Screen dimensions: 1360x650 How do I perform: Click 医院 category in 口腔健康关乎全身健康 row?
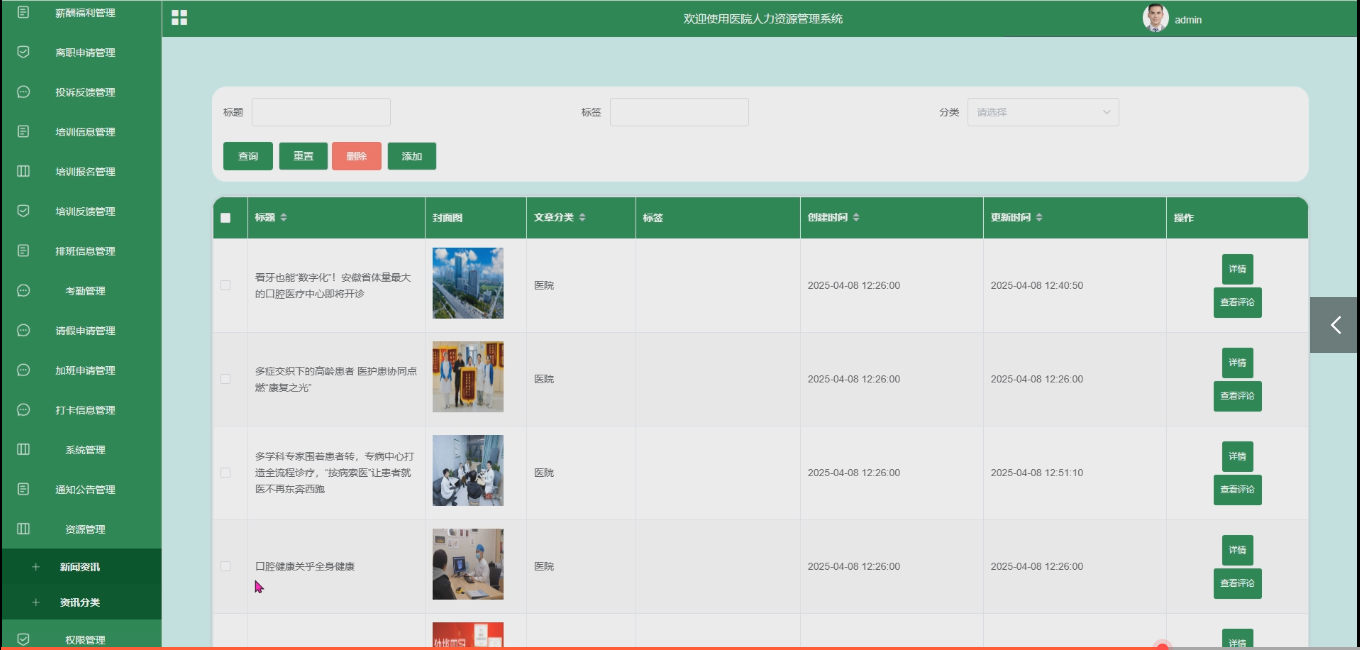coord(544,566)
